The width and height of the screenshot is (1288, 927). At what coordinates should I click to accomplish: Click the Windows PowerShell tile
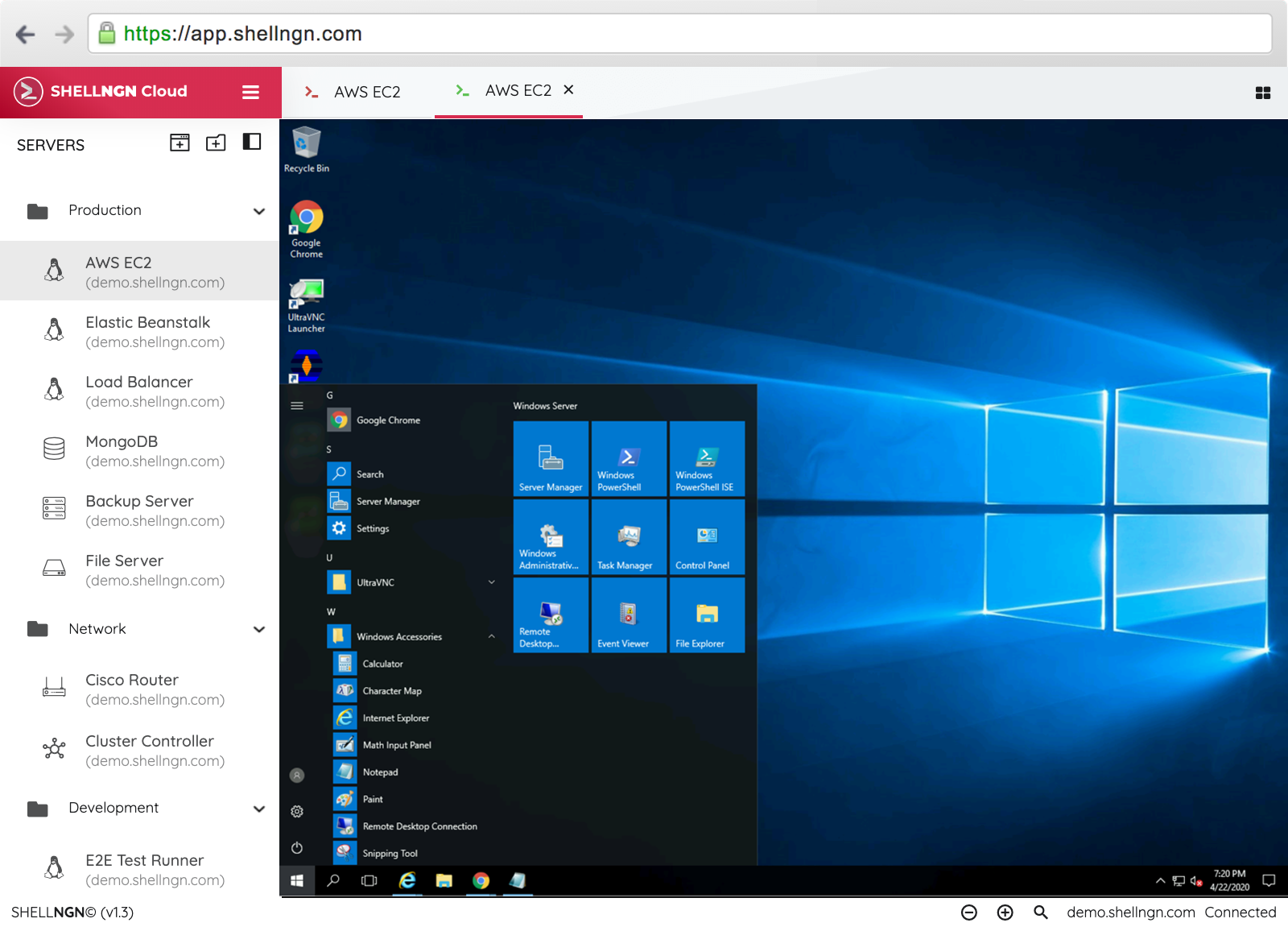pyautogui.click(x=629, y=458)
